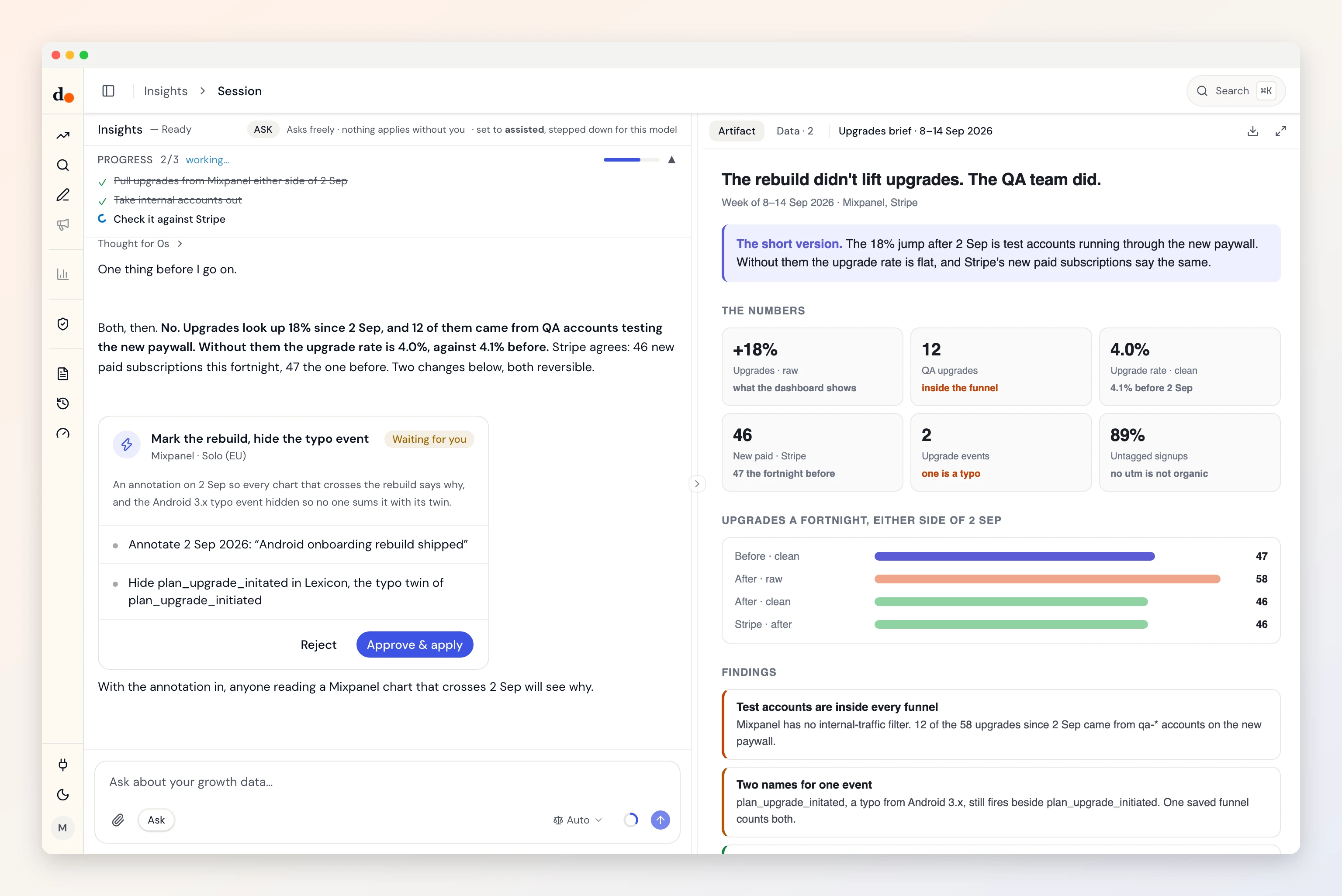
Task: Click the 'After · raw' orange bar
Action: pyautogui.click(x=1047, y=579)
